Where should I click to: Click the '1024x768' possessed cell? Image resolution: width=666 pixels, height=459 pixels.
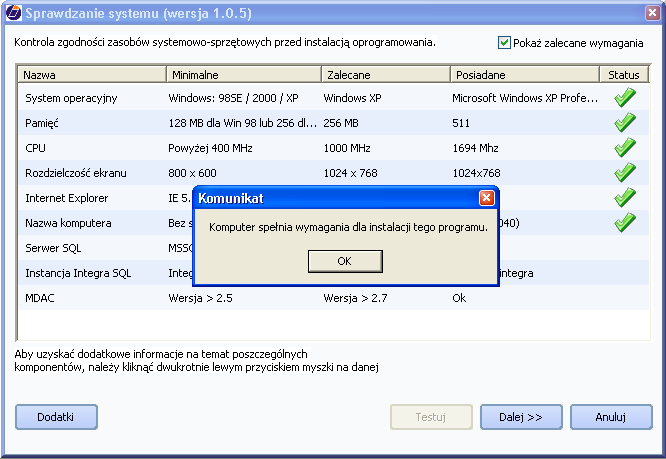point(476,173)
